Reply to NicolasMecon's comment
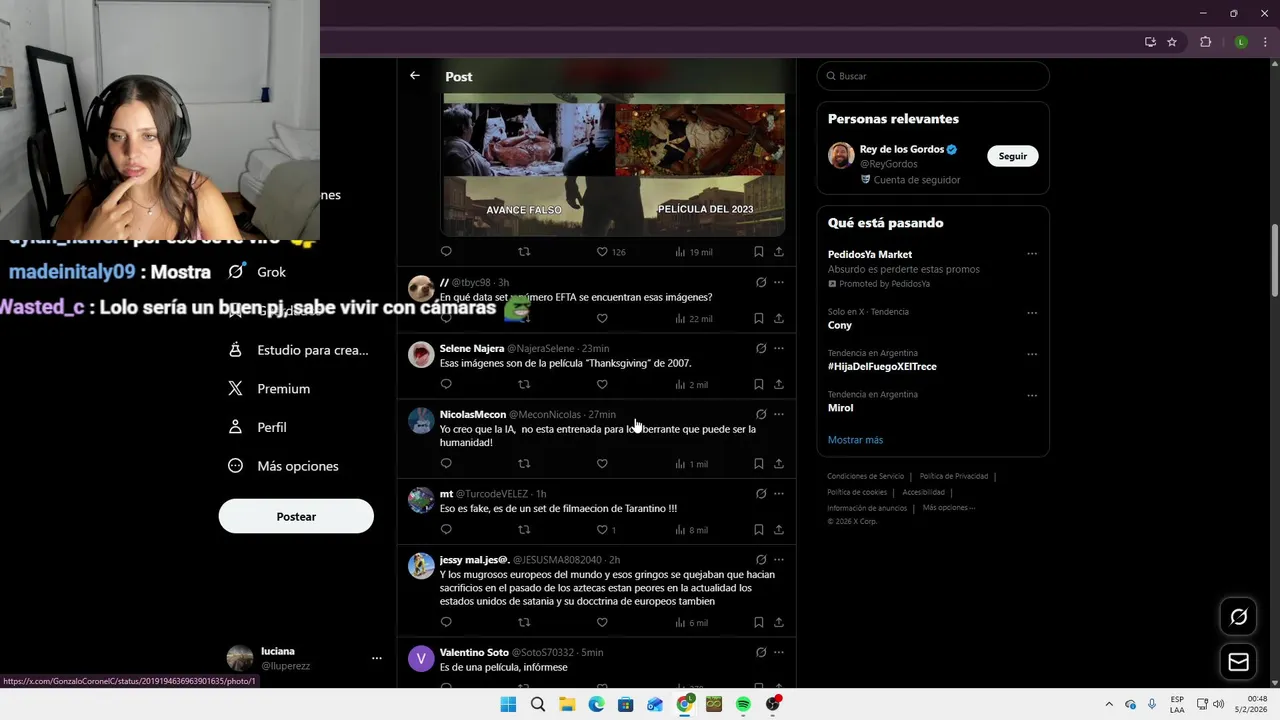The width and height of the screenshot is (1280, 720). pyautogui.click(x=446, y=464)
